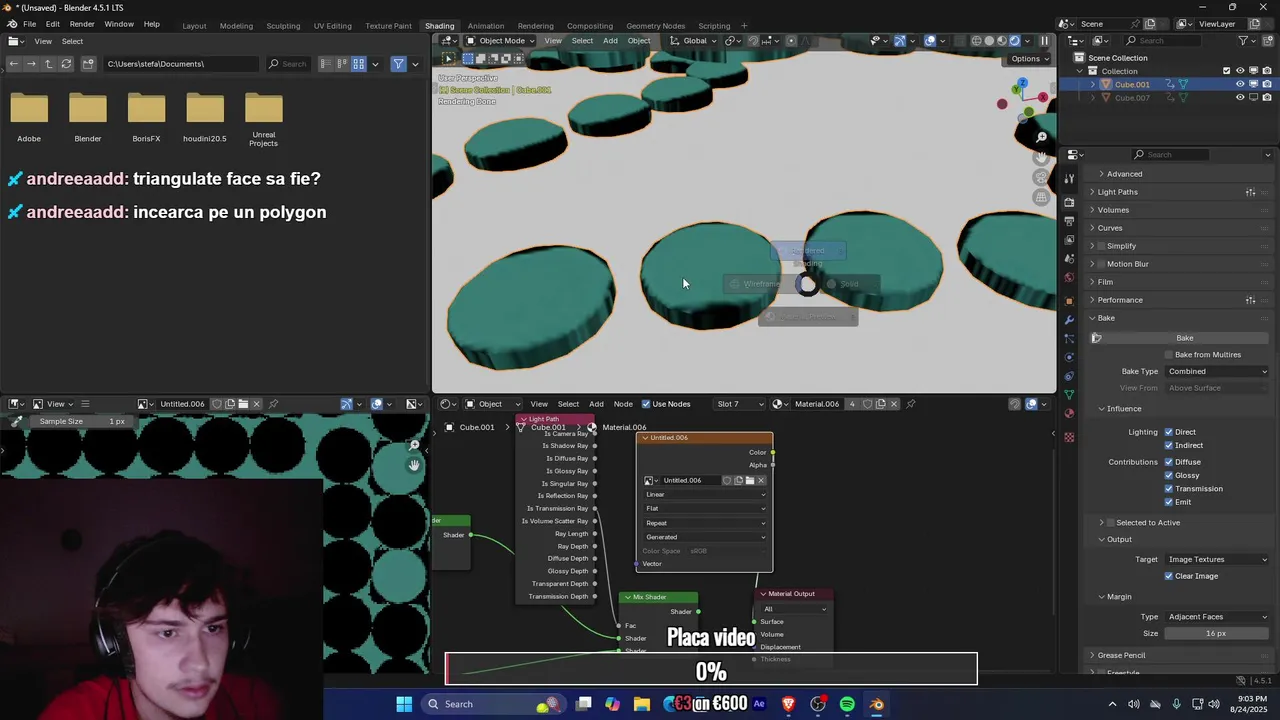
Task: Expand the Performance panel
Action: click(x=1119, y=300)
